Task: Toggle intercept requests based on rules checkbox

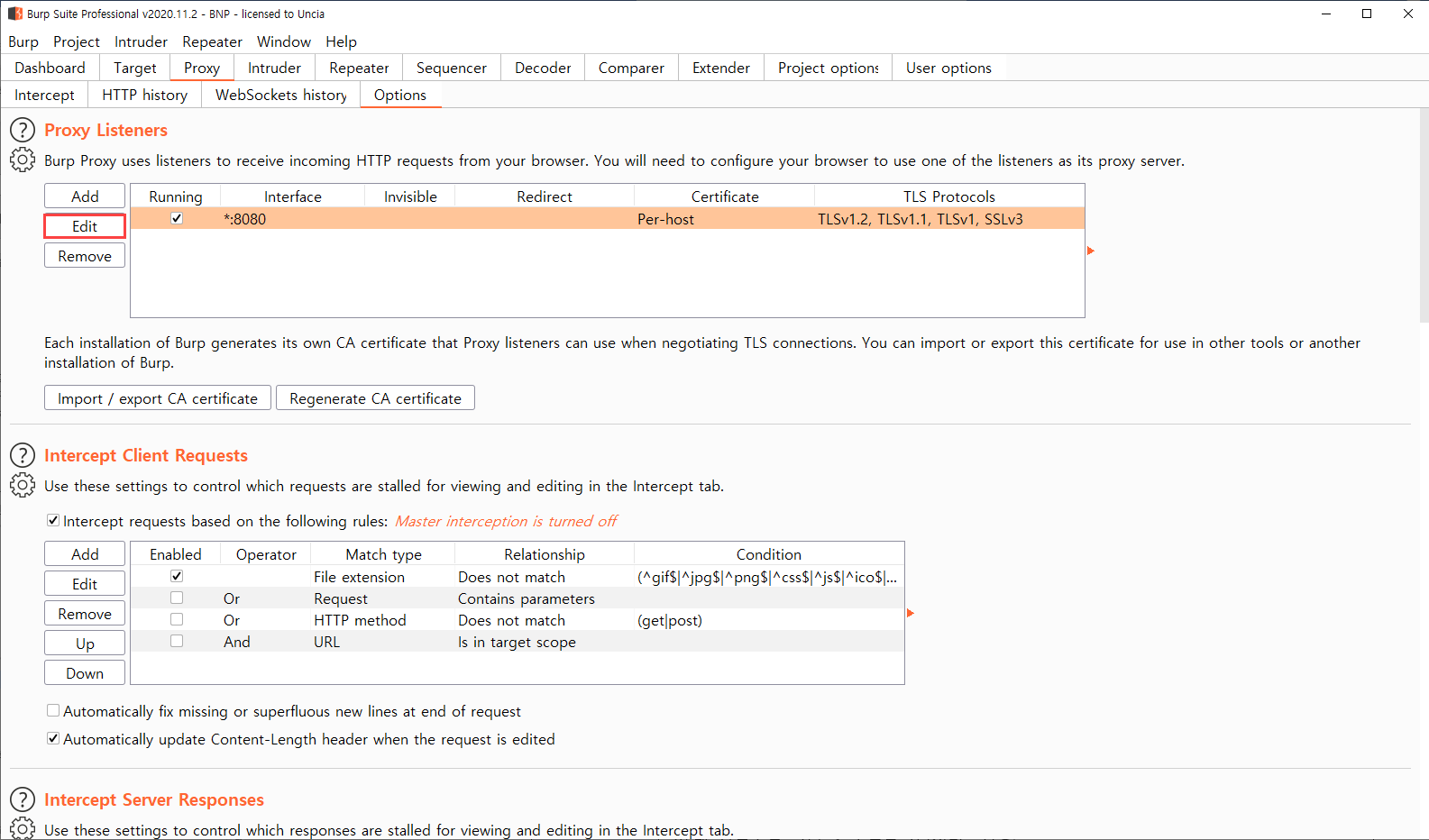Action: 53,520
